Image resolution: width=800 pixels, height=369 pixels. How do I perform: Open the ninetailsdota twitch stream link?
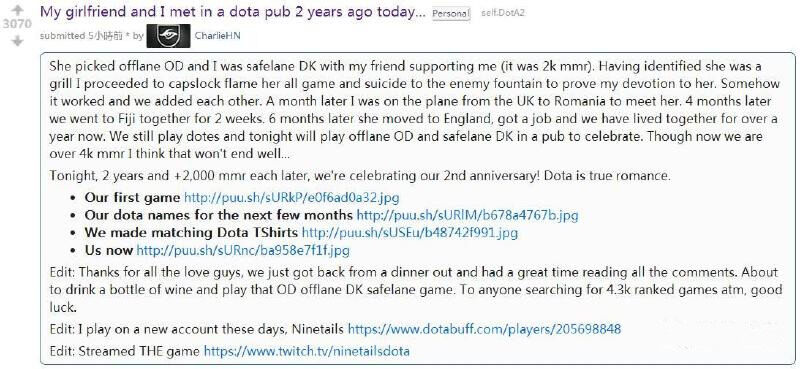(307, 351)
